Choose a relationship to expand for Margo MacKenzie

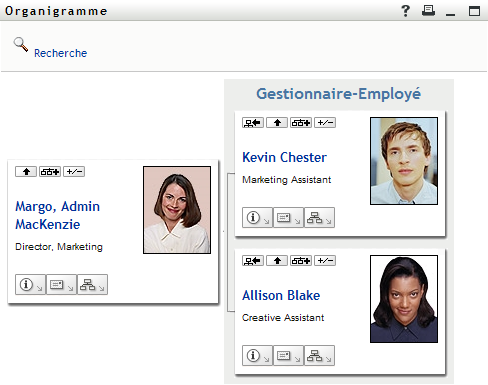click(50, 172)
